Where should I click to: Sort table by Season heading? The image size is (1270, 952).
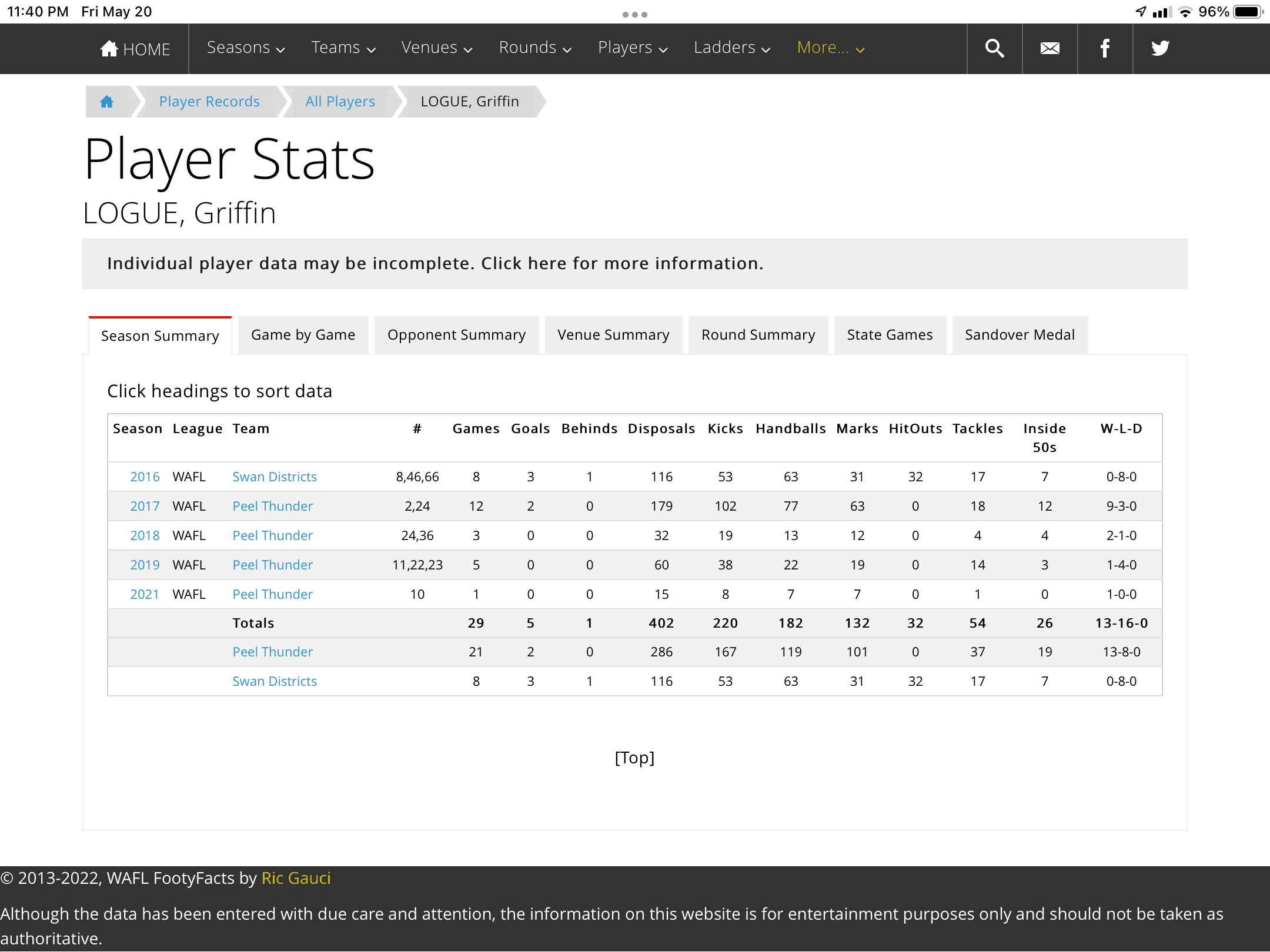[x=138, y=428]
